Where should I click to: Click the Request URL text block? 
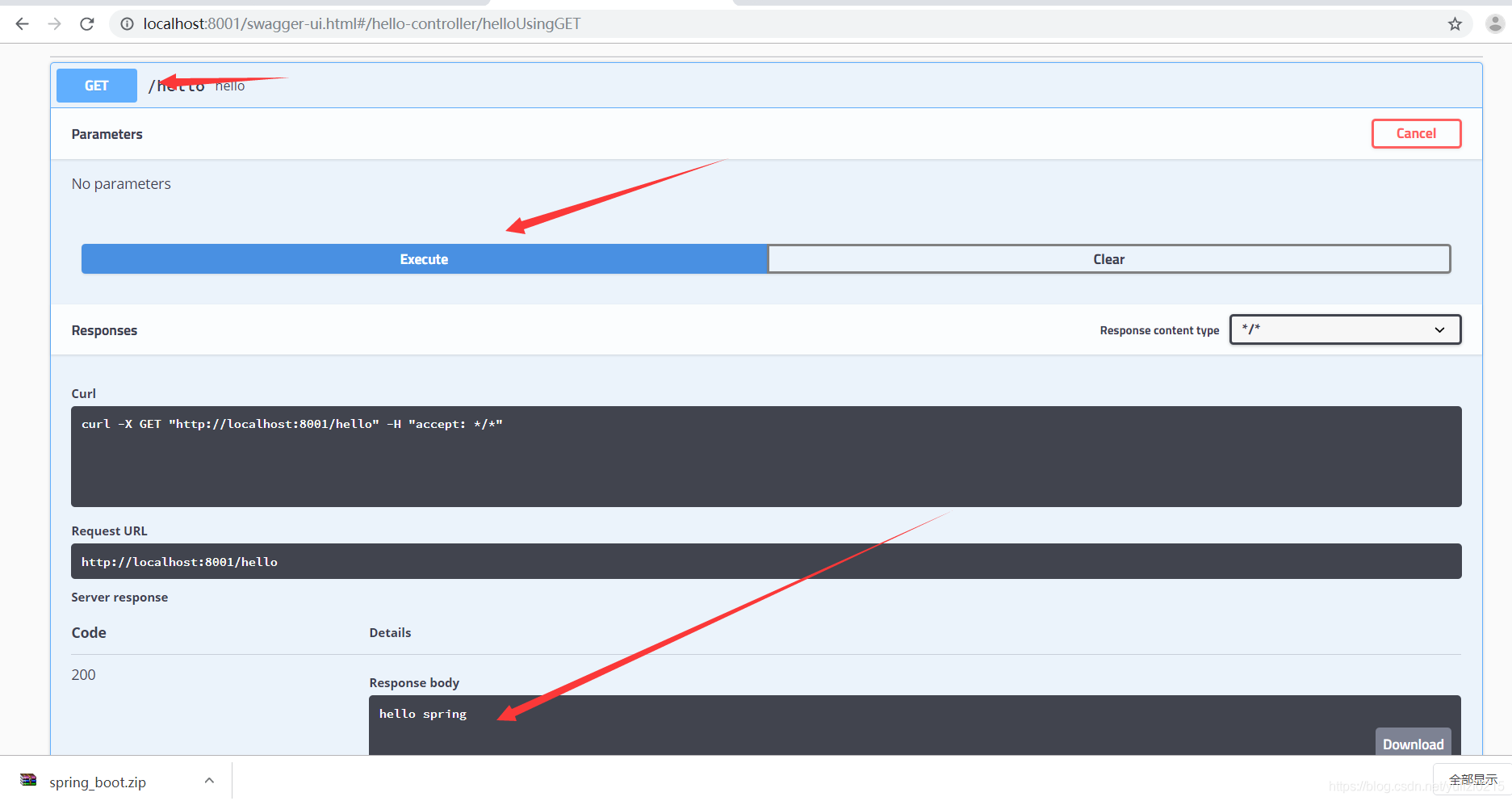765,562
